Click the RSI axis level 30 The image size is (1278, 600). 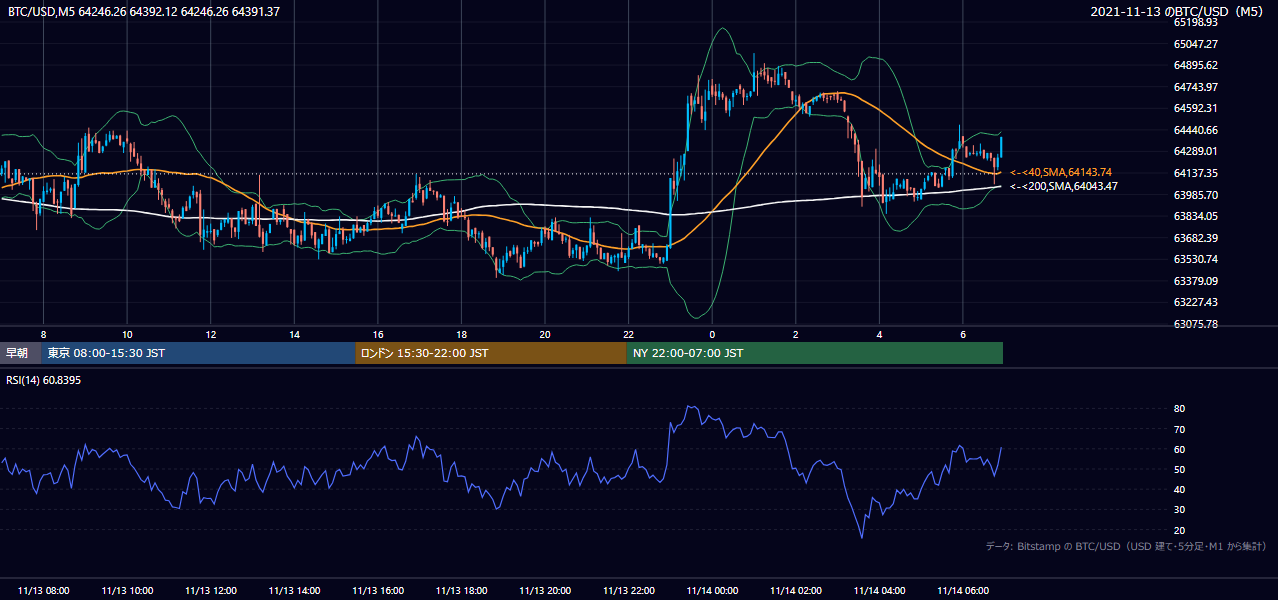(1179, 510)
